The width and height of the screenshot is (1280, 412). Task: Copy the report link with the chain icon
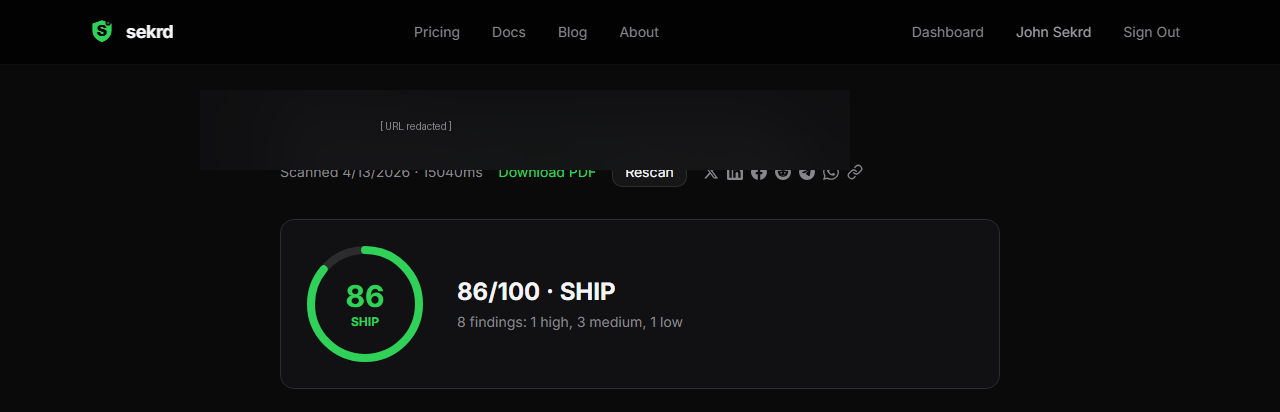(855, 173)
